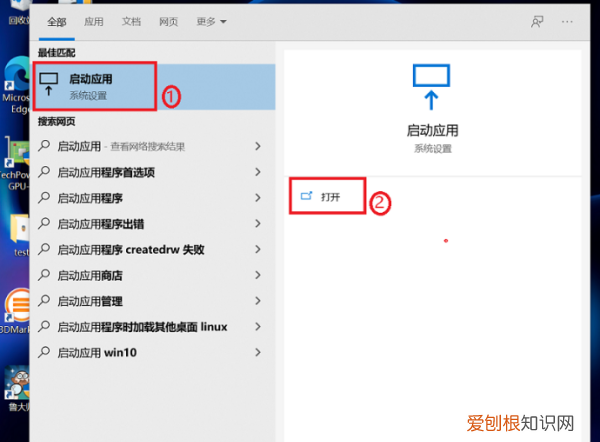Expand arrow for 启动应用商店

click(x=258, y=275)
